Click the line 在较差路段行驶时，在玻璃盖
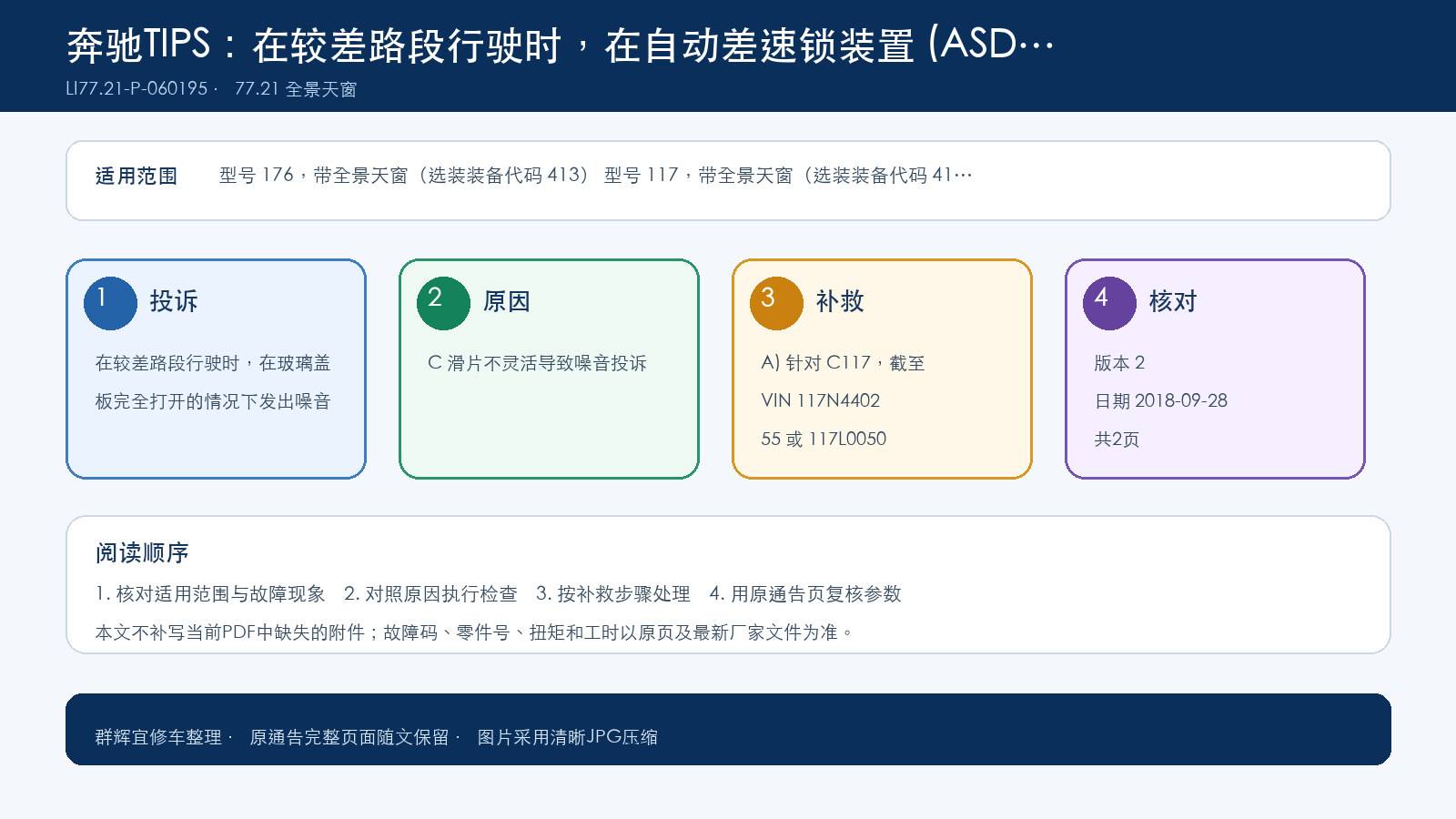1456x819 pixels. tap(213, 363)
